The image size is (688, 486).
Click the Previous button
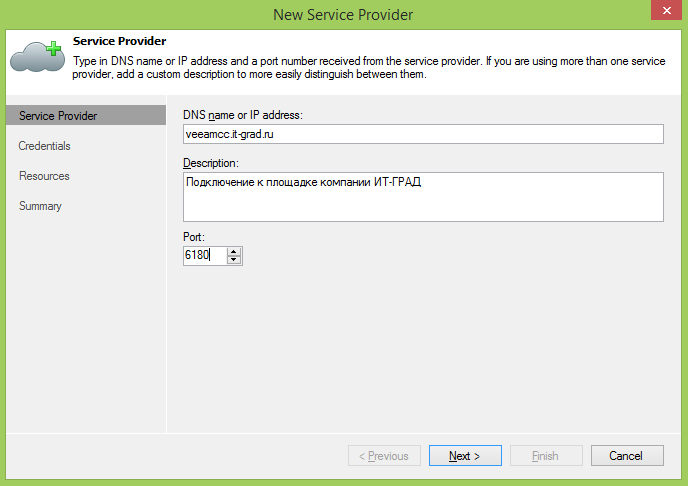[384, 456]
